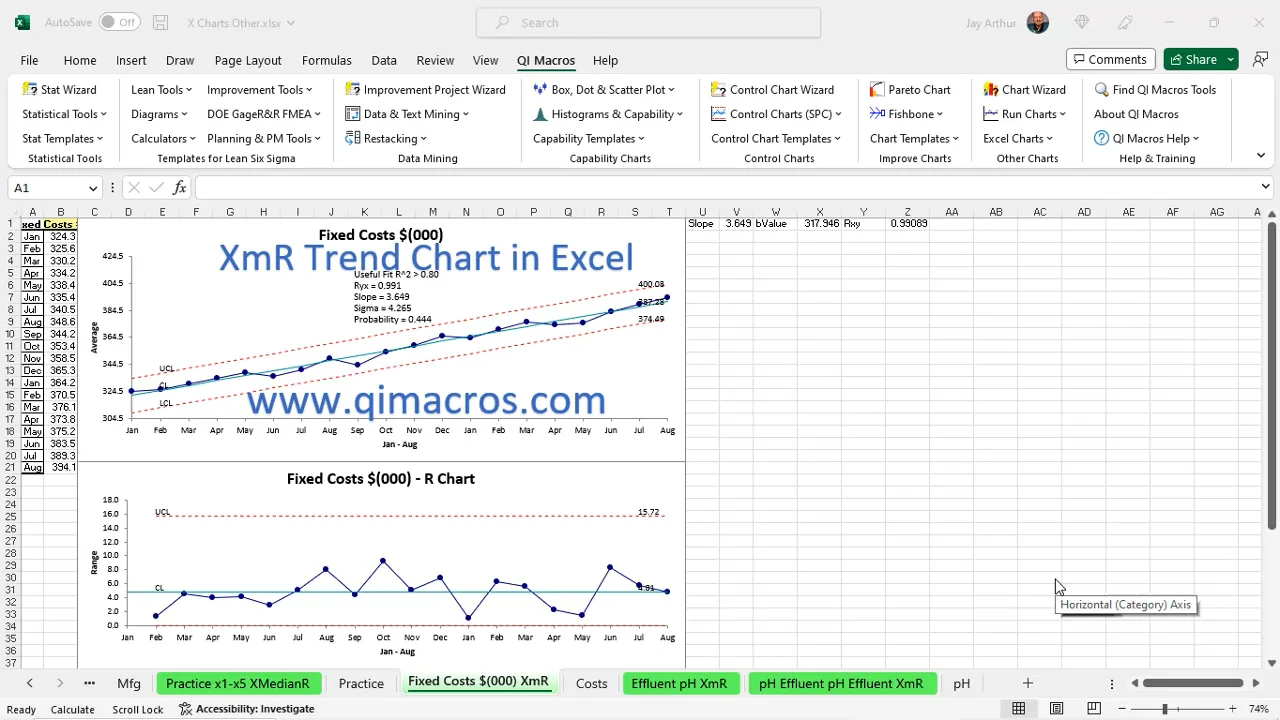Switch to Page Break Preview

(1094, 709)
